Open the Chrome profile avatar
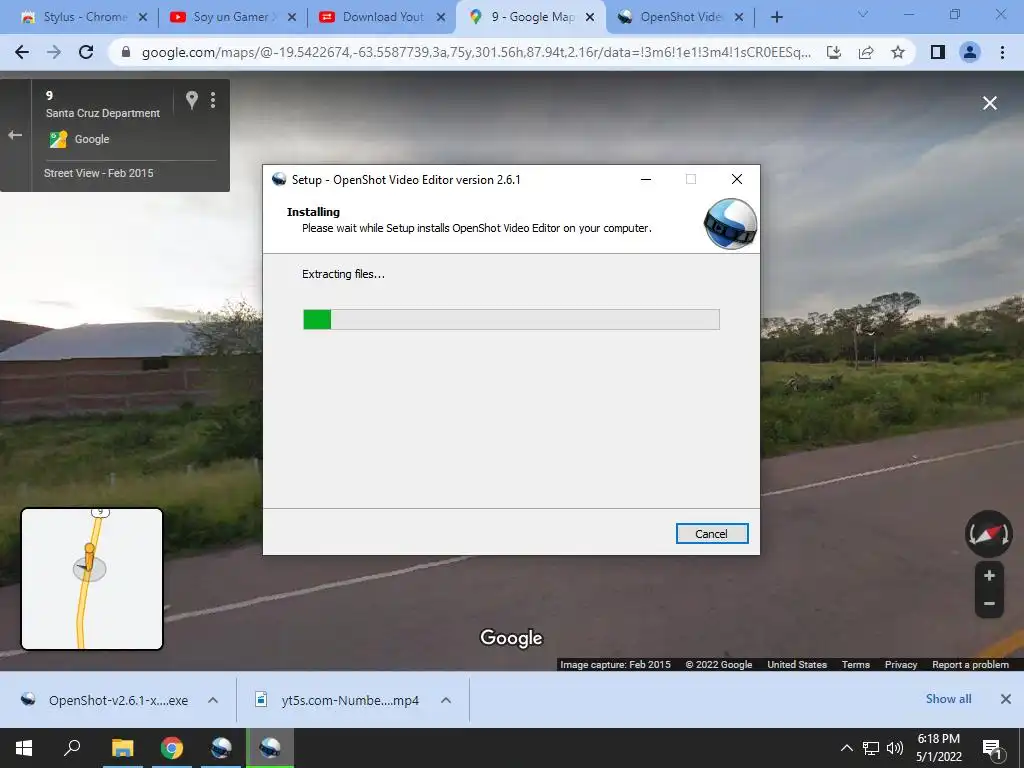Screen dimensions: 1024x768 tap(970, 52)
